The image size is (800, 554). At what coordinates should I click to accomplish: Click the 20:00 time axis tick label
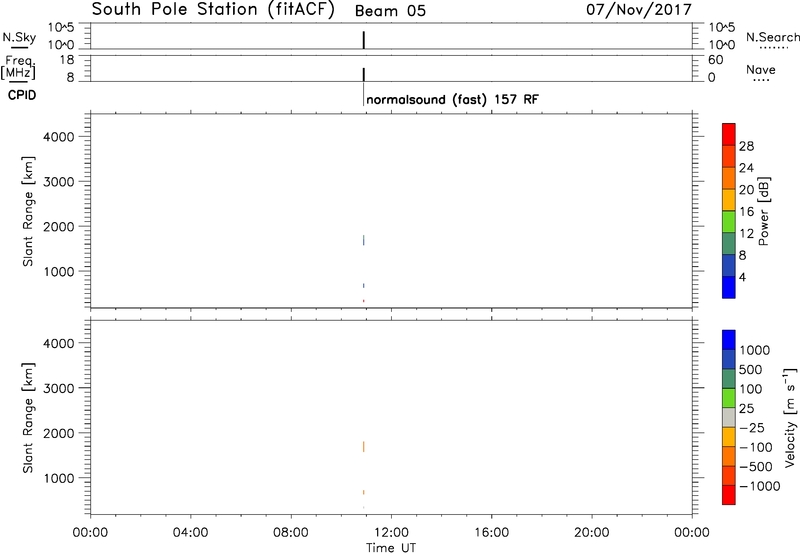[x=592, y=533]
